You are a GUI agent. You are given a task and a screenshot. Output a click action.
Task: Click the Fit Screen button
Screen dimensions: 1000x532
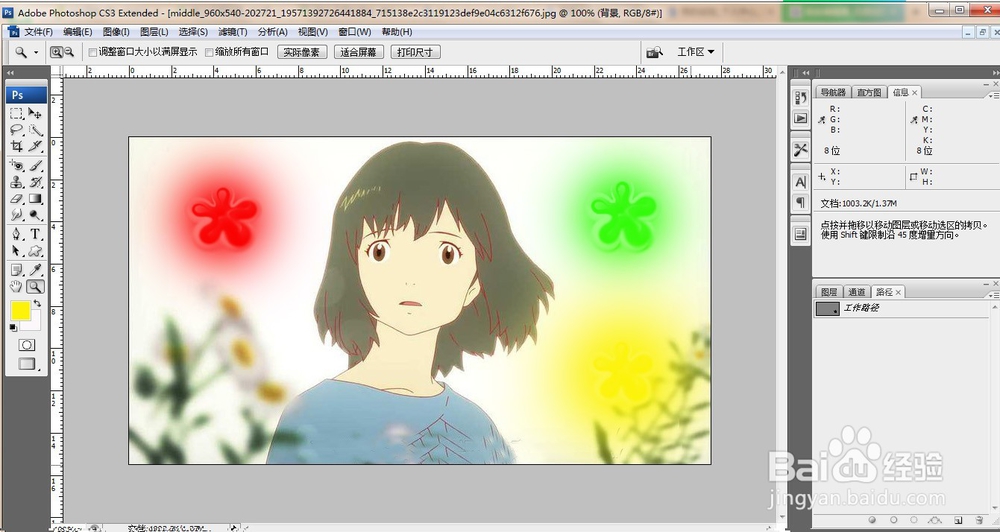pos(358,52)
